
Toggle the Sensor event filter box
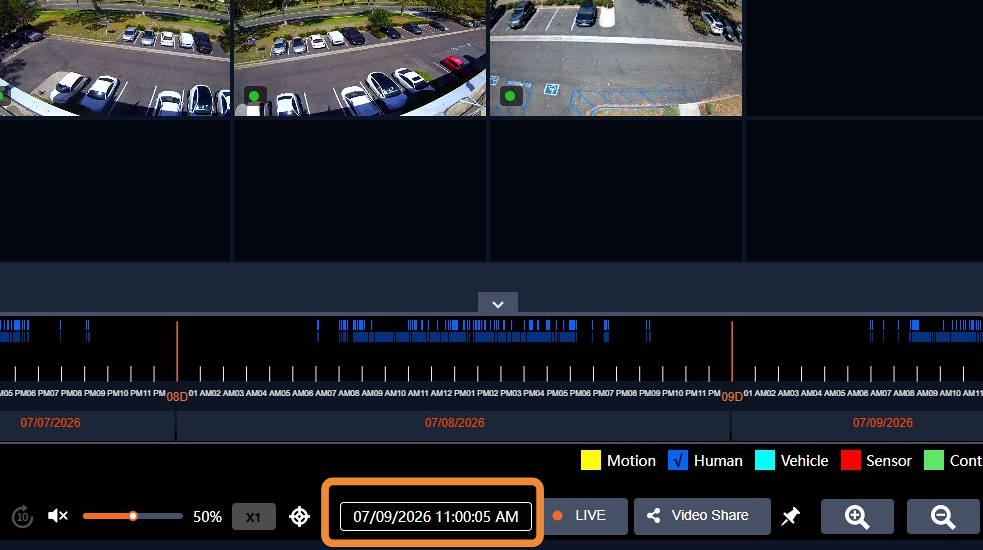[x=851, y=460]
